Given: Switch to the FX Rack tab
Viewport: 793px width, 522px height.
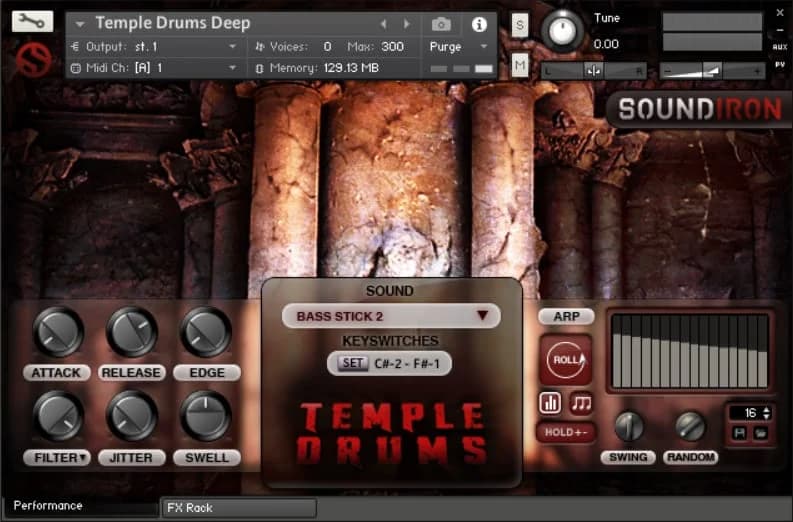Looking at the screenshot, I should coord(189,507).
